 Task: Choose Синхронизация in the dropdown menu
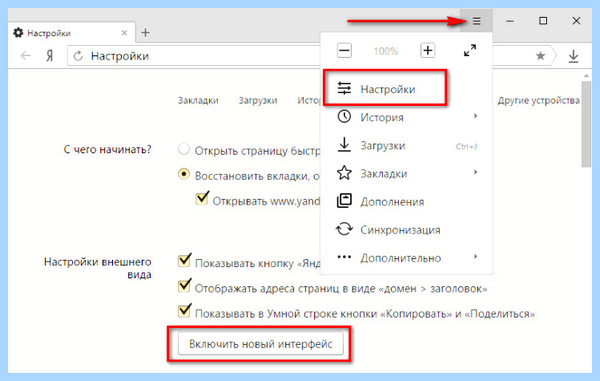pos(406,229)
